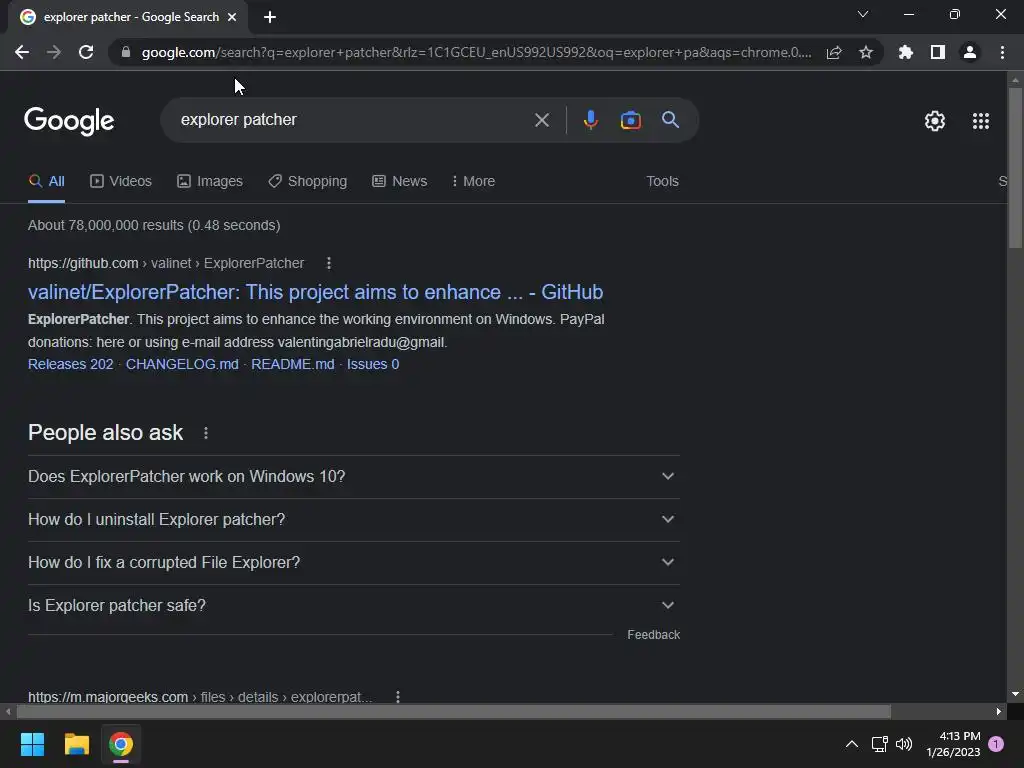
Task: Open the README.md sitelink
Action: click(x=293, y=364)
